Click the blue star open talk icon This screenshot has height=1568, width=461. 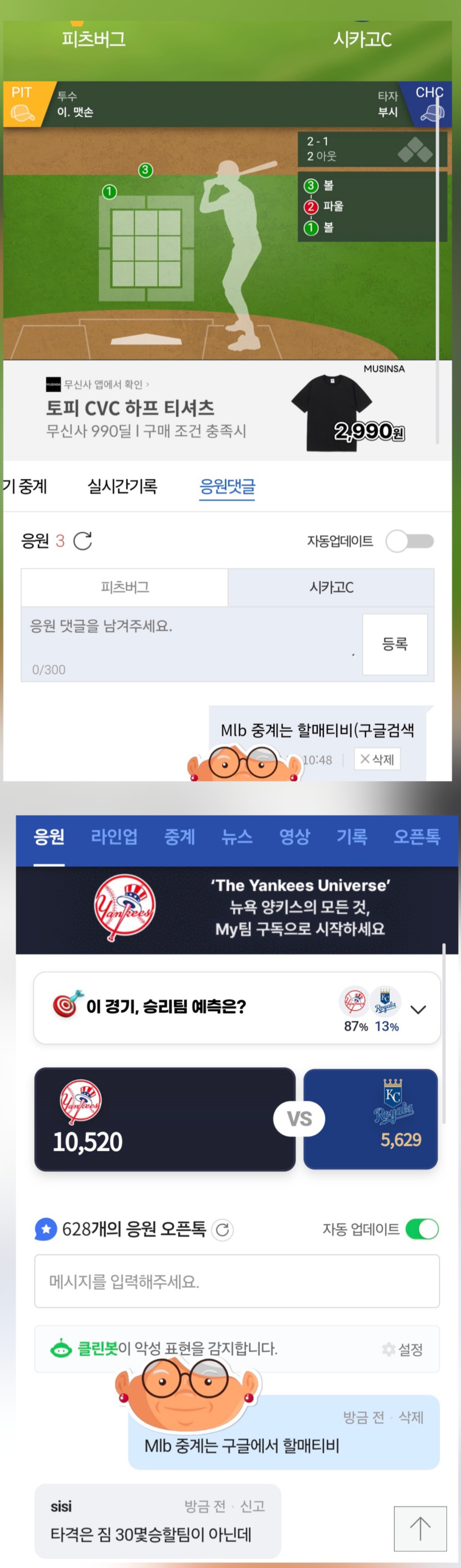pos(46,1229)
